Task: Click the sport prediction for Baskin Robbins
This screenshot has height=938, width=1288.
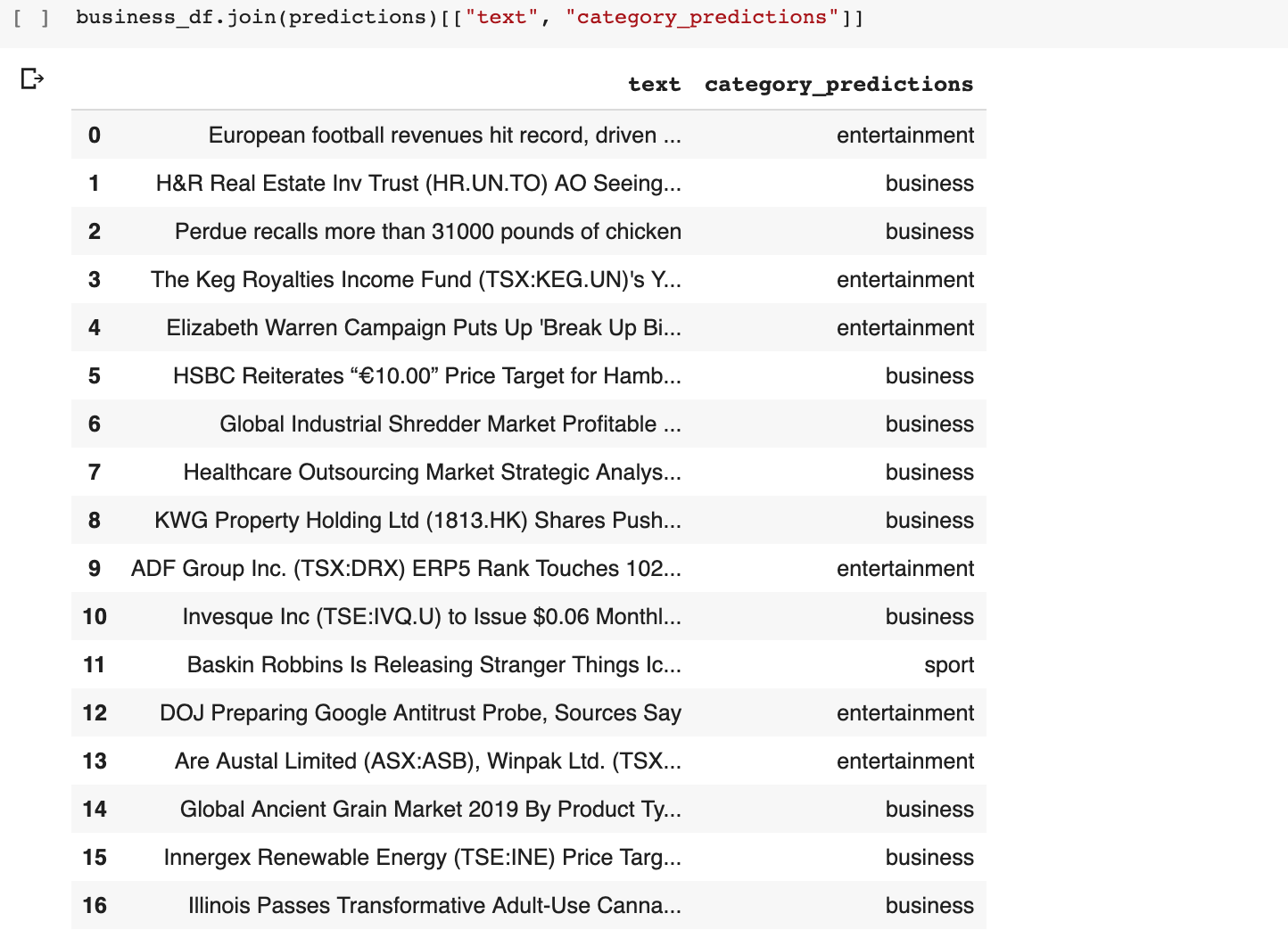Action: [x=948, y=665]
